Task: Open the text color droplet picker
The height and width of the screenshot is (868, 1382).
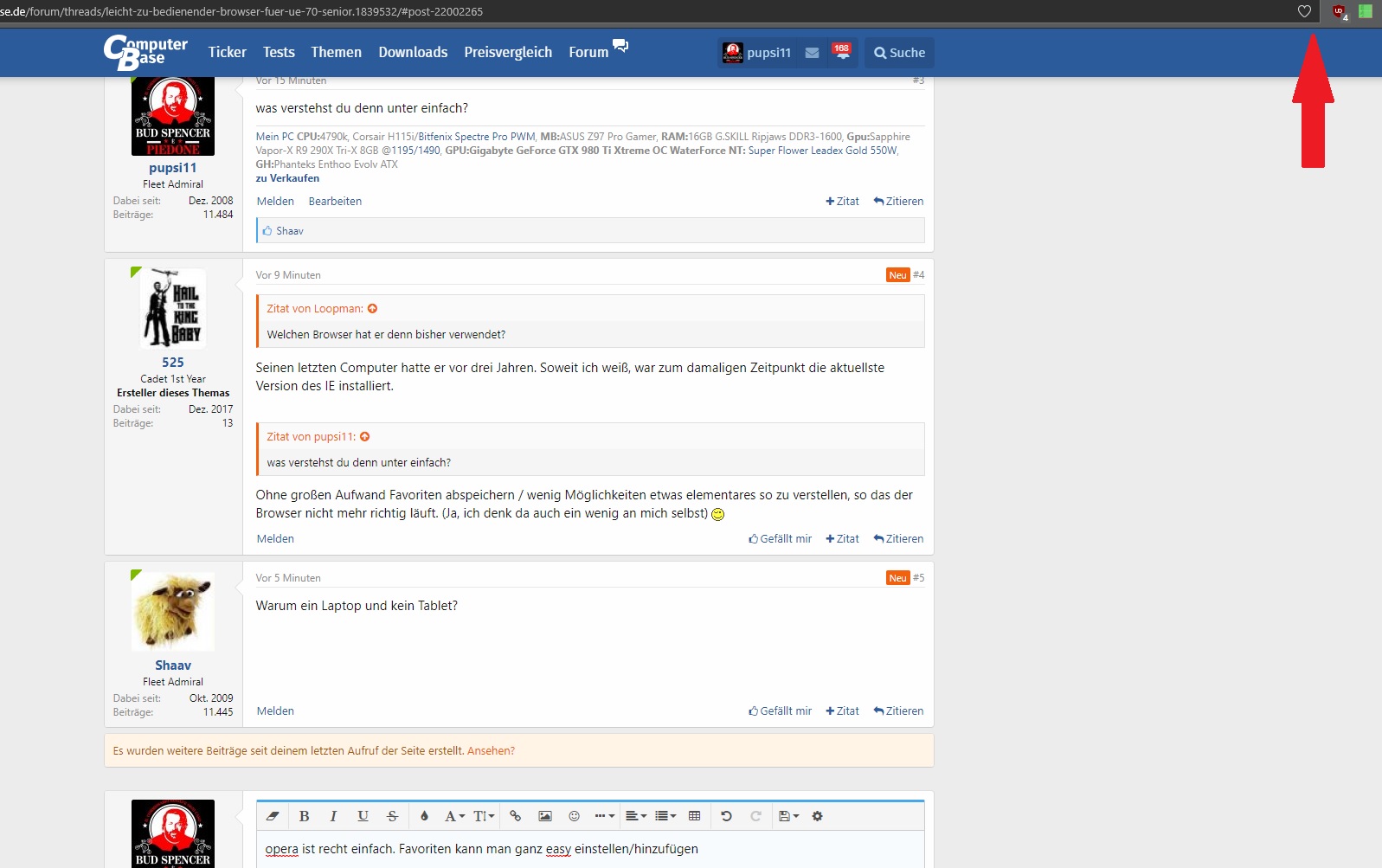Action: [424, 816]
